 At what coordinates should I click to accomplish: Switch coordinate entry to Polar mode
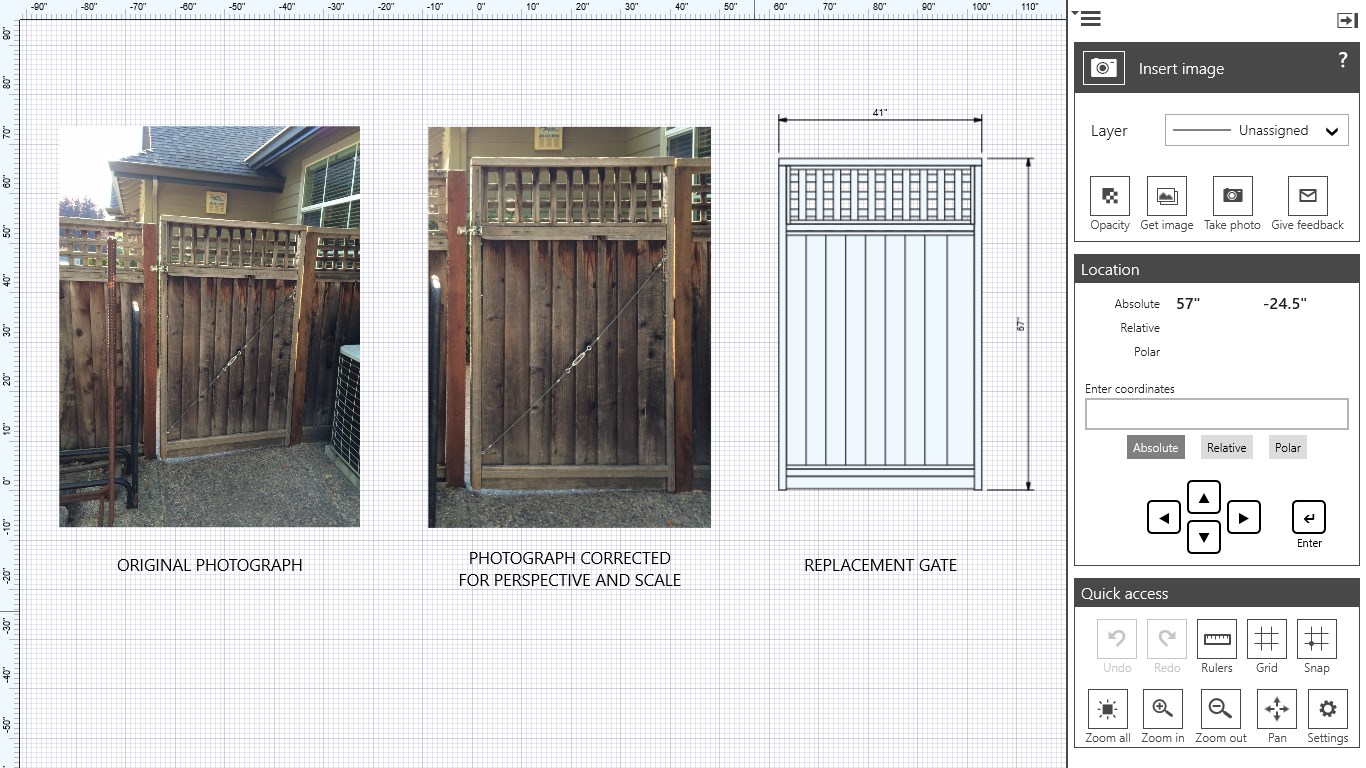point(1287,447)
